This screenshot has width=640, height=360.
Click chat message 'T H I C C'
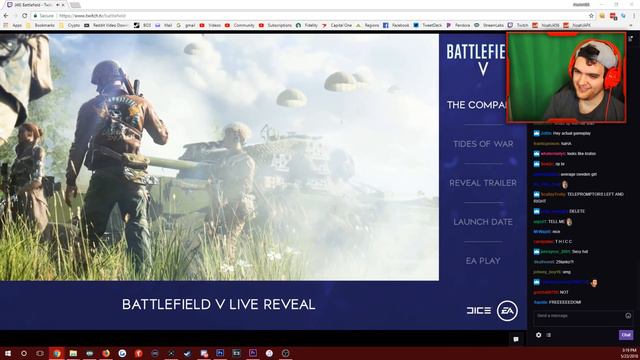[564, 242]
